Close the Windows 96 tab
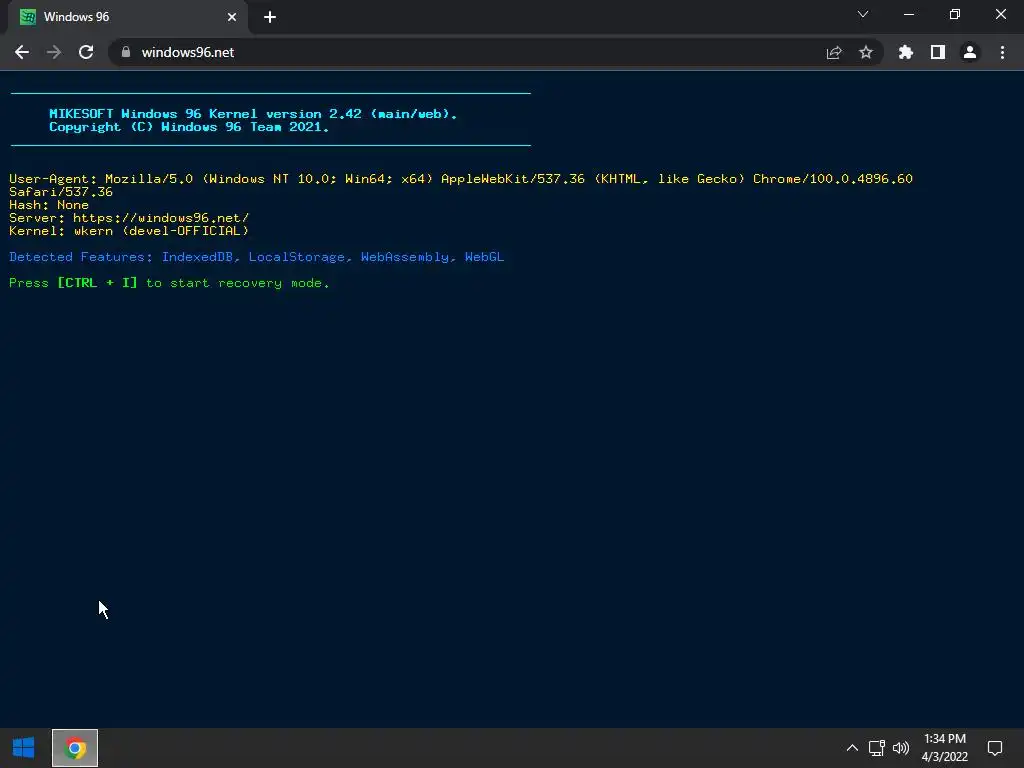Screen dimensions: 1024x768 [232, 17]
